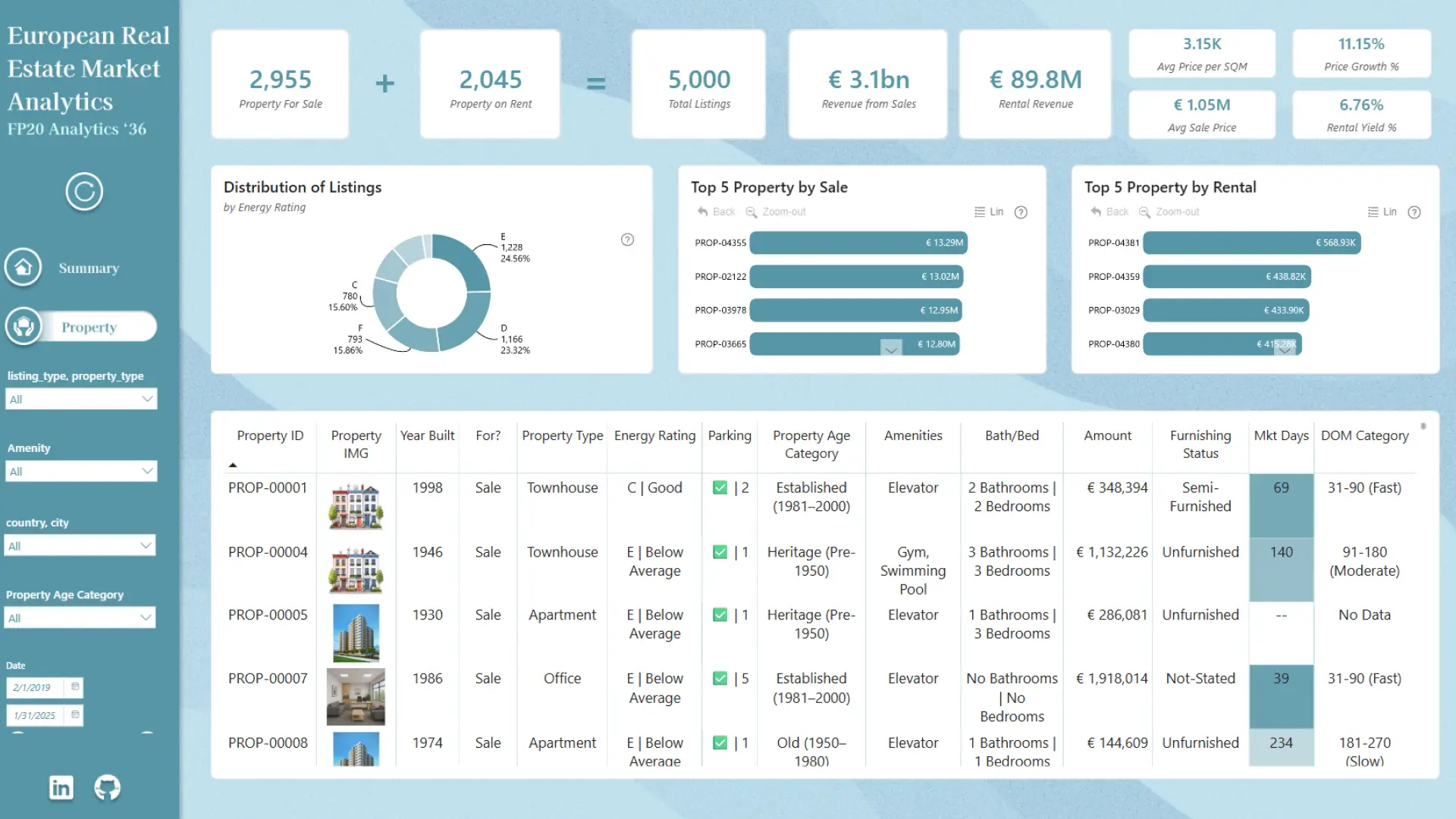1456x819 pixels.
Task: Click Back in Top 5 Property by Sale
Action: (717, 212)
